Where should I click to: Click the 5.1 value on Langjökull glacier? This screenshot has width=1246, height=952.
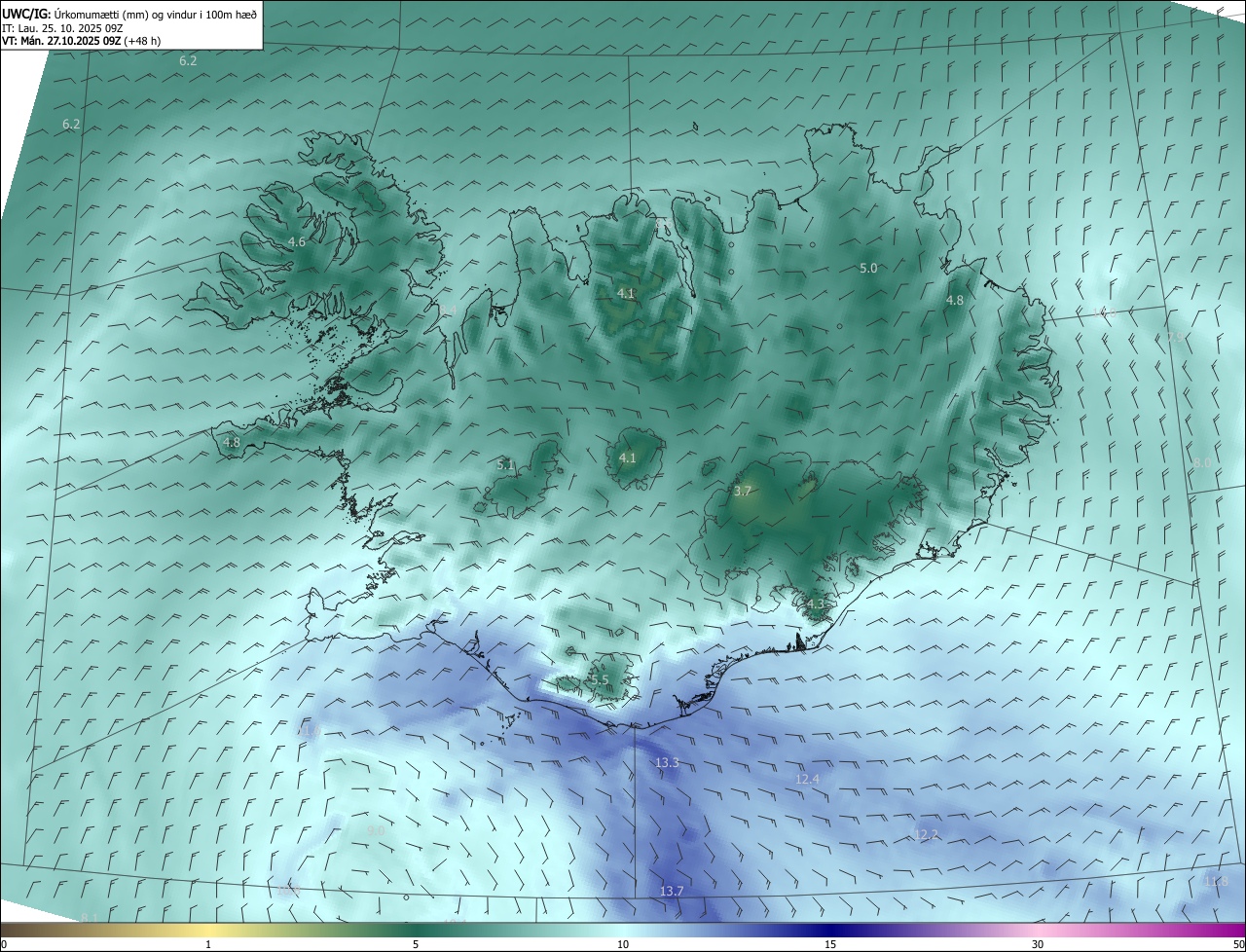click(505, 465)
